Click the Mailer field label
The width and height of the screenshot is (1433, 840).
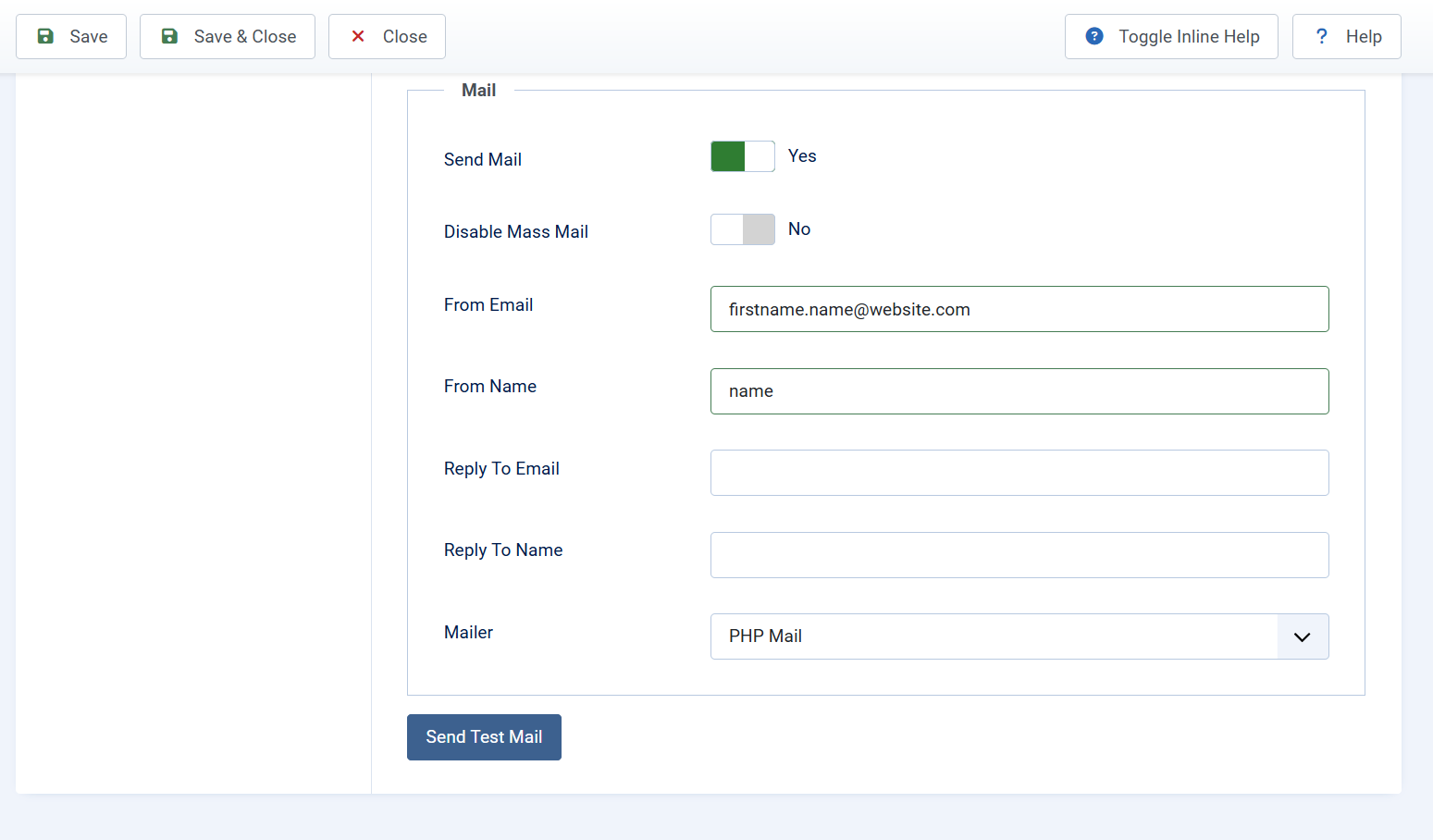coord(468,633)
